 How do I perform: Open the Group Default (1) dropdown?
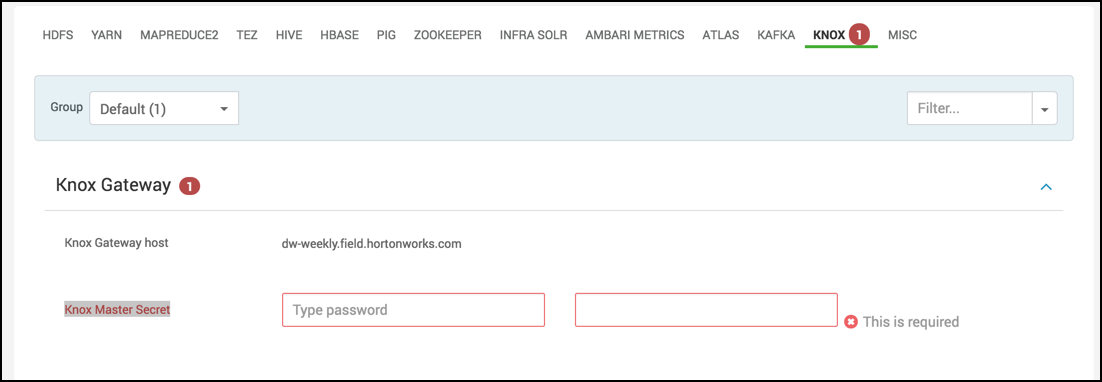point(164,108)
